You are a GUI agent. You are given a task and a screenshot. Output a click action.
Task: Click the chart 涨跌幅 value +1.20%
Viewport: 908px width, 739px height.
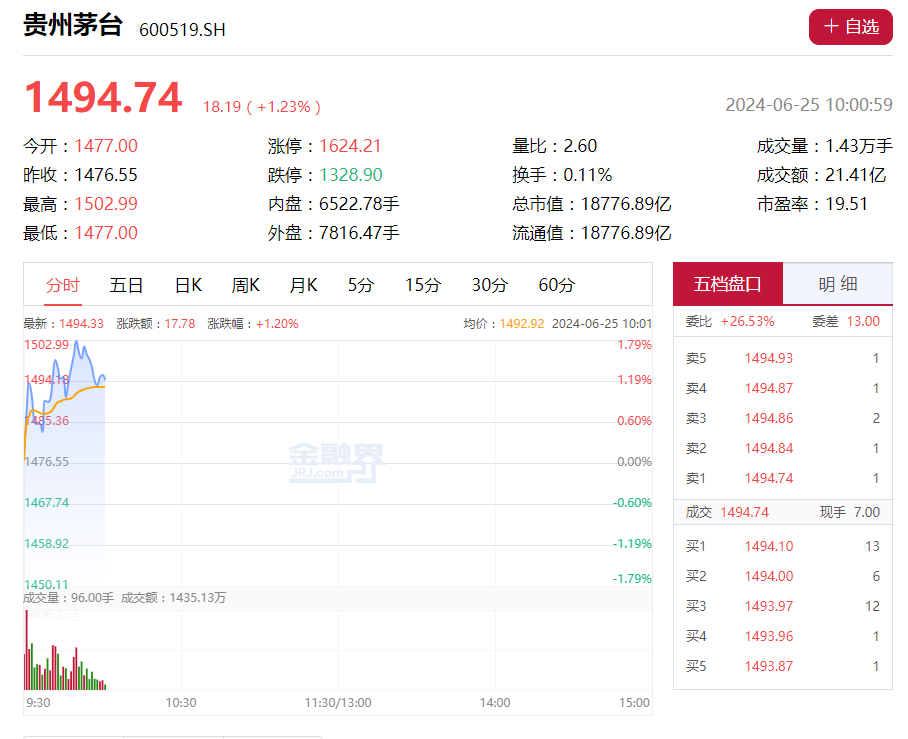click(277, 324)
